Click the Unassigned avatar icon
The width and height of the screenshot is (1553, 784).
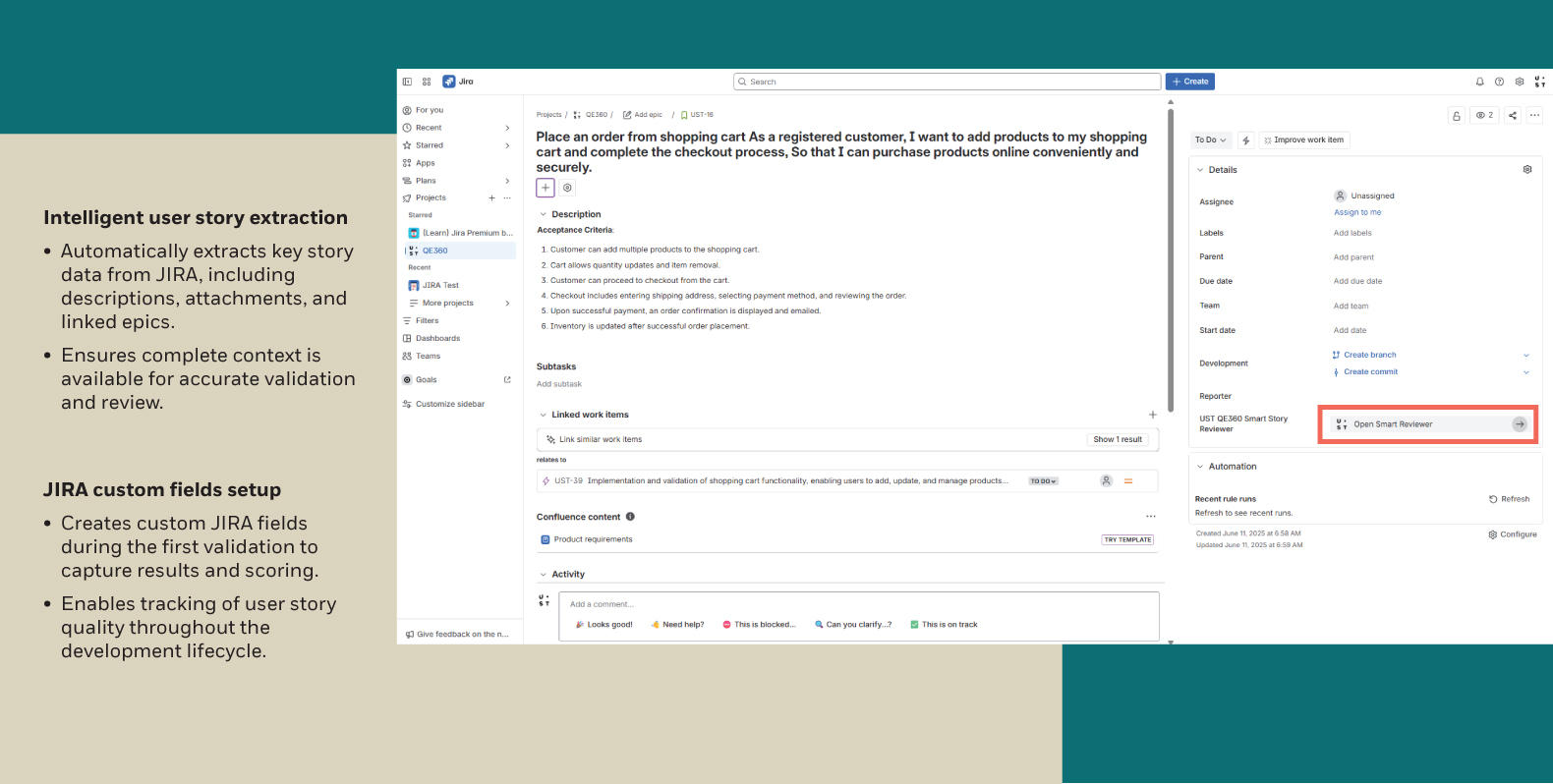(x=1340, y=196)
